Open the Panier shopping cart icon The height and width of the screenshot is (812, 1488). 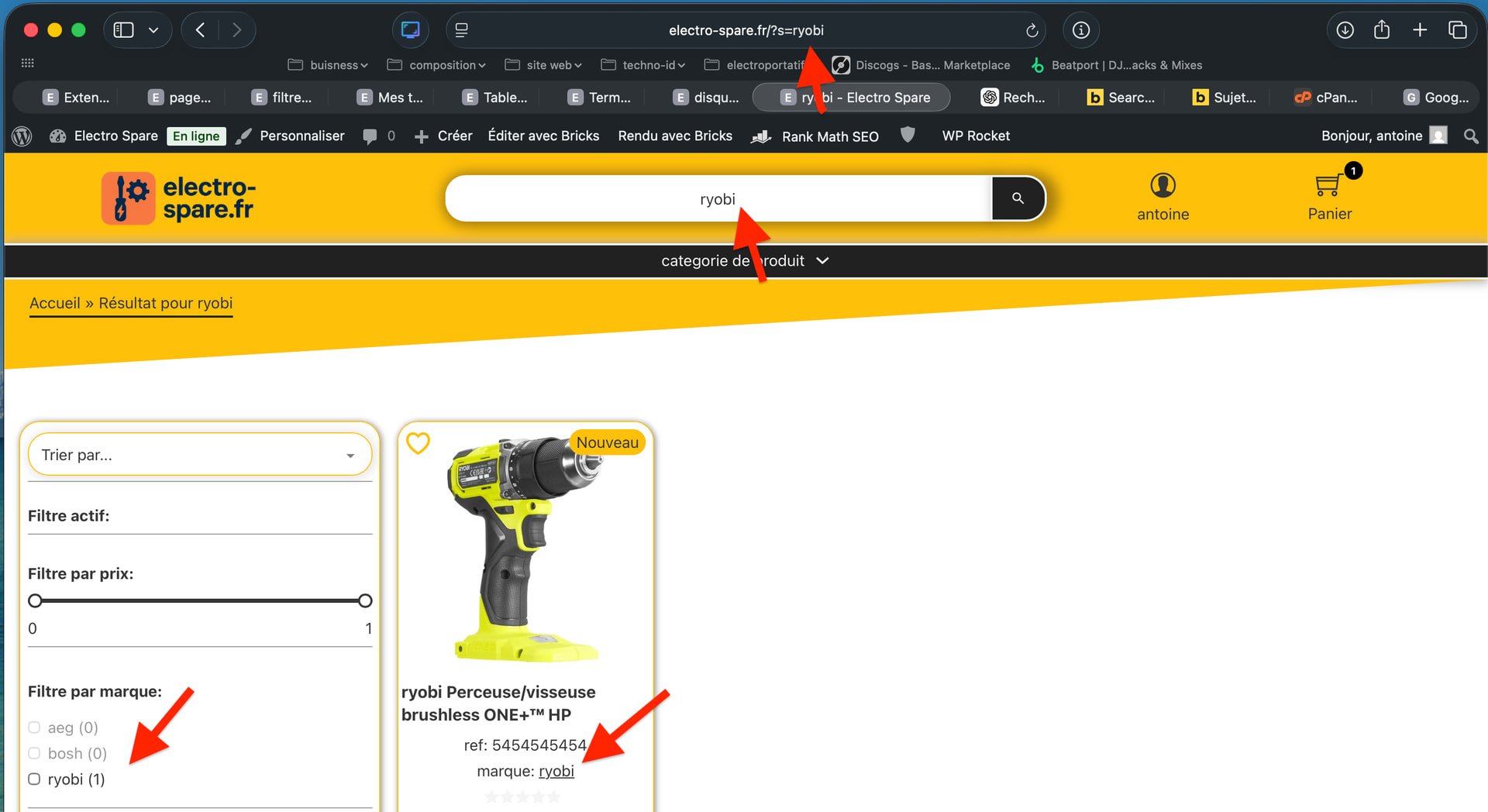pyautogui.click(x=1328, y=186)
